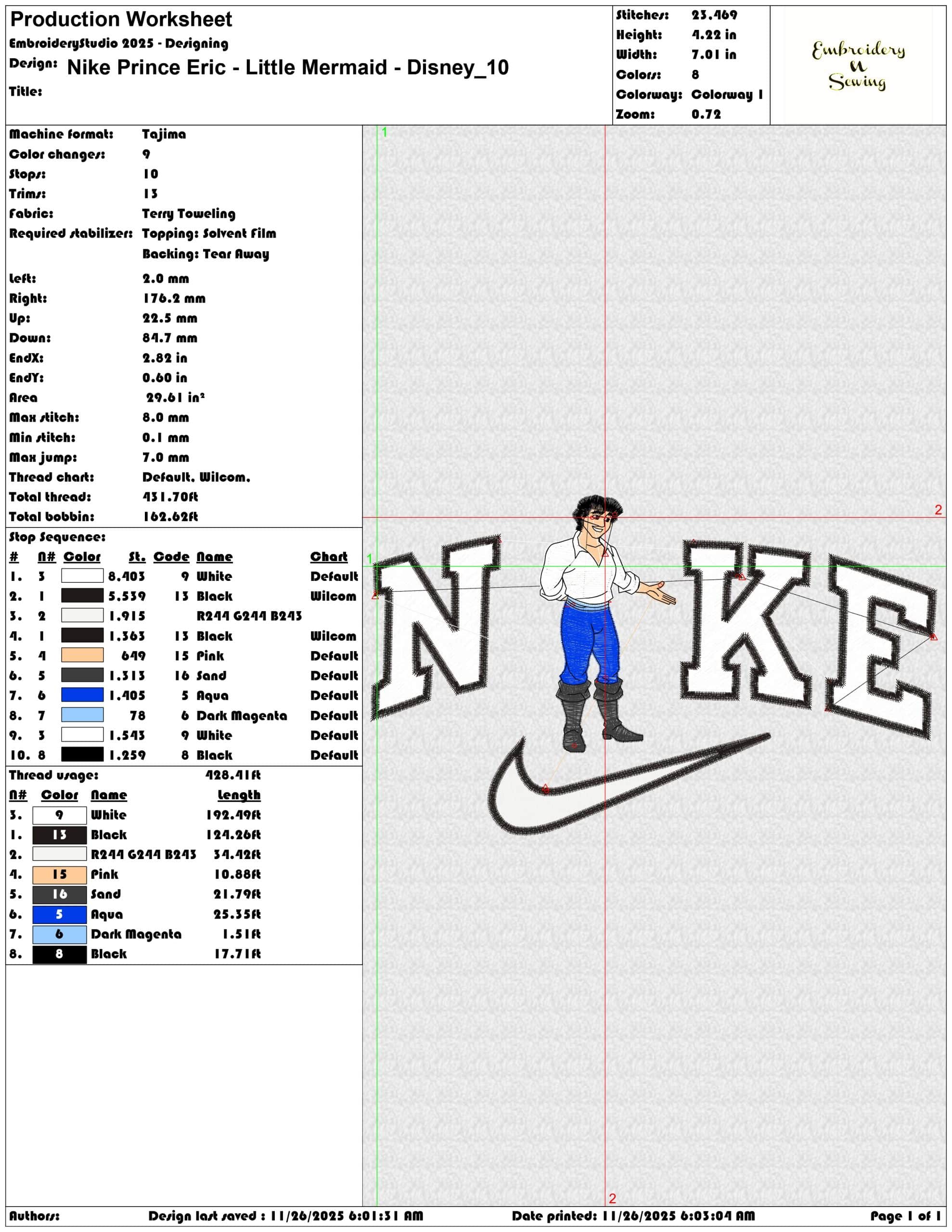Click the stitches value '23,469'
Viewport: 952px width, 1232px height.
pos(714,15)
